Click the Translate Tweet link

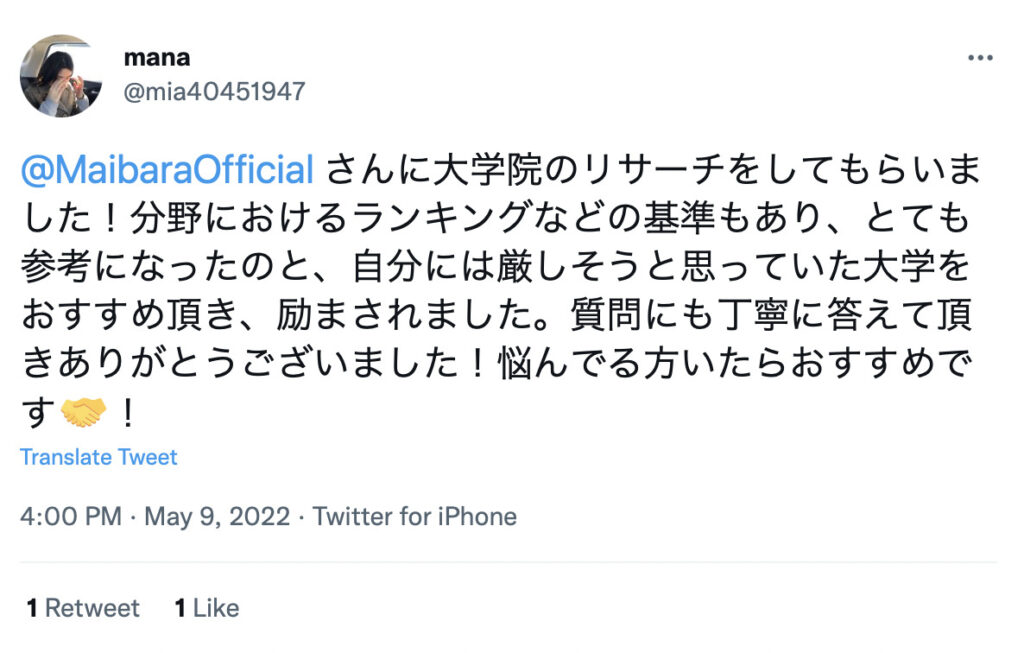click(99, 457)
